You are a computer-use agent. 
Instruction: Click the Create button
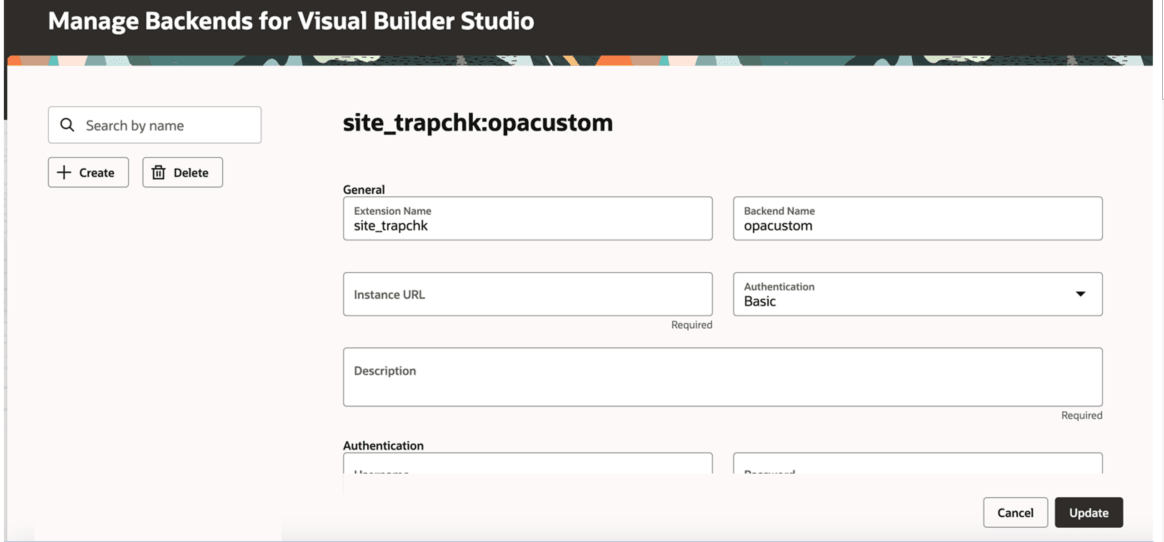click(88, 172)
